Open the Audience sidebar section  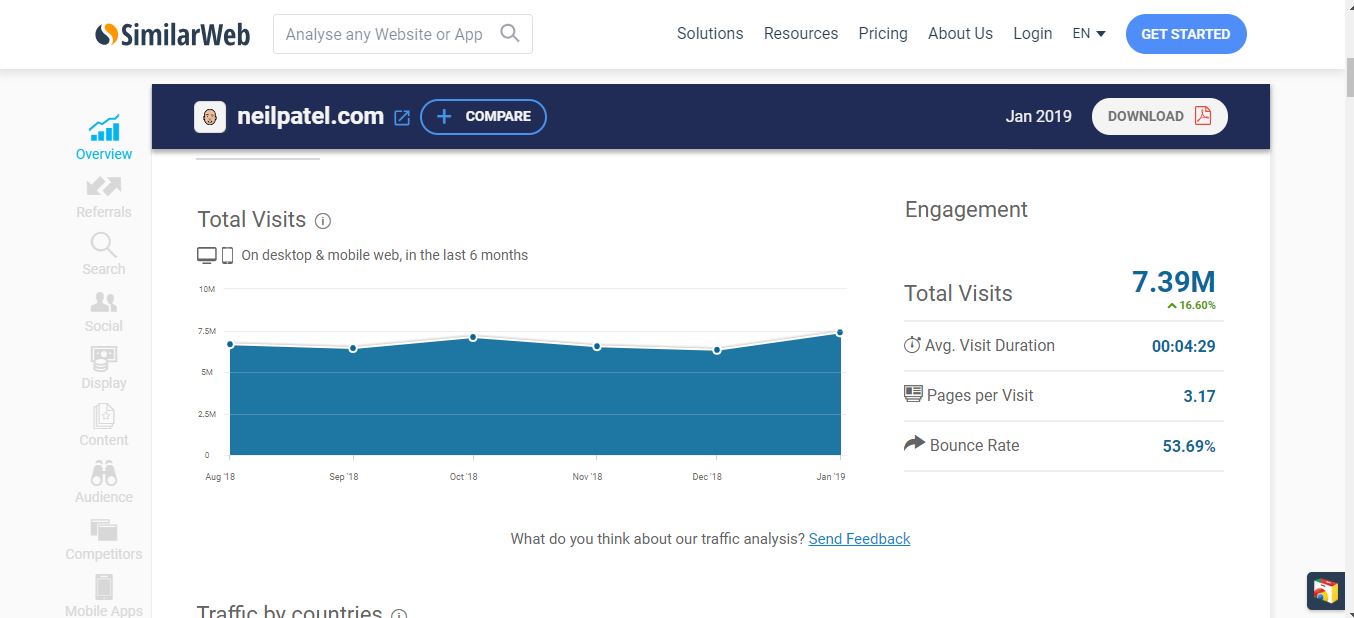click(104, 481)
